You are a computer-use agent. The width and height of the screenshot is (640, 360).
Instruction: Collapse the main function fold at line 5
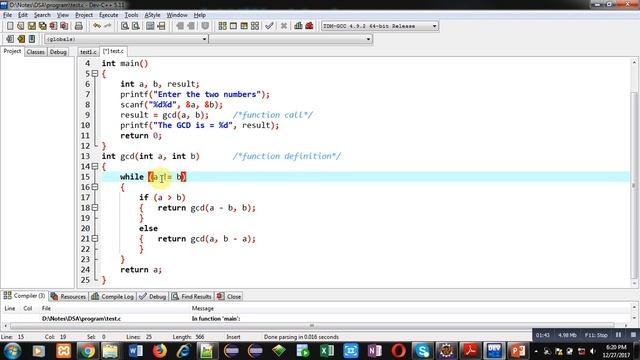95,74
